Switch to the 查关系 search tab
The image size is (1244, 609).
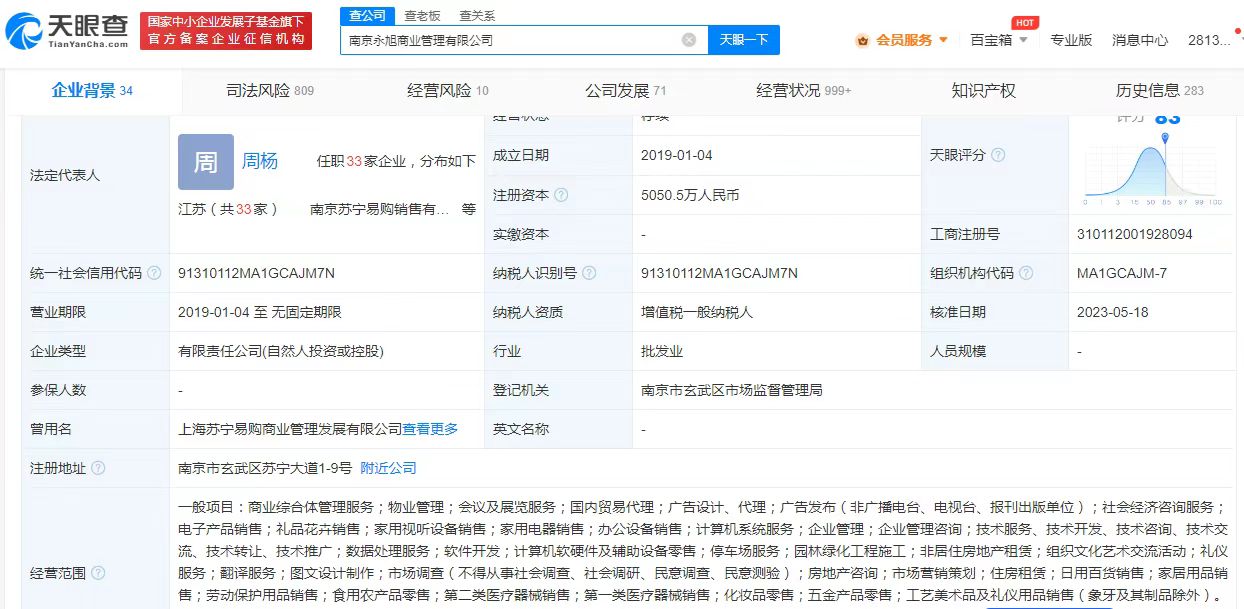pyautogui.click(x=477, y=16)
